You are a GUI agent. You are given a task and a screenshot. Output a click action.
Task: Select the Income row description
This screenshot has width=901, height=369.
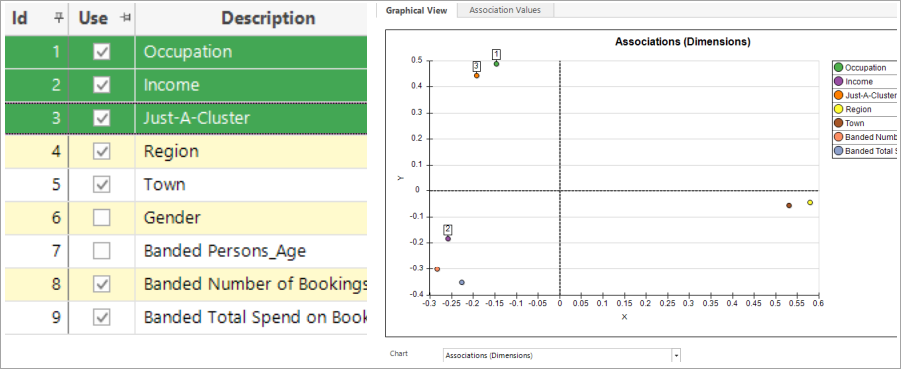pyautogui.click(x=172, y=86)
